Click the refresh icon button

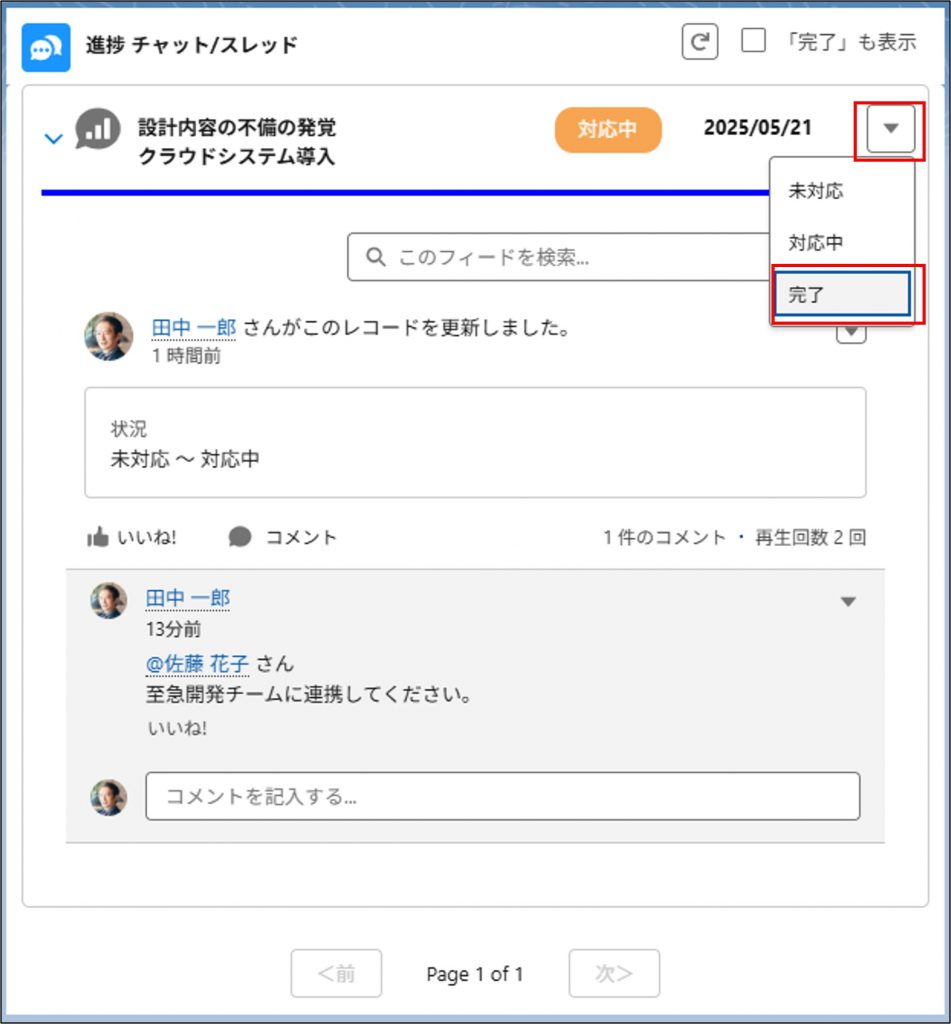pos(700,43)
